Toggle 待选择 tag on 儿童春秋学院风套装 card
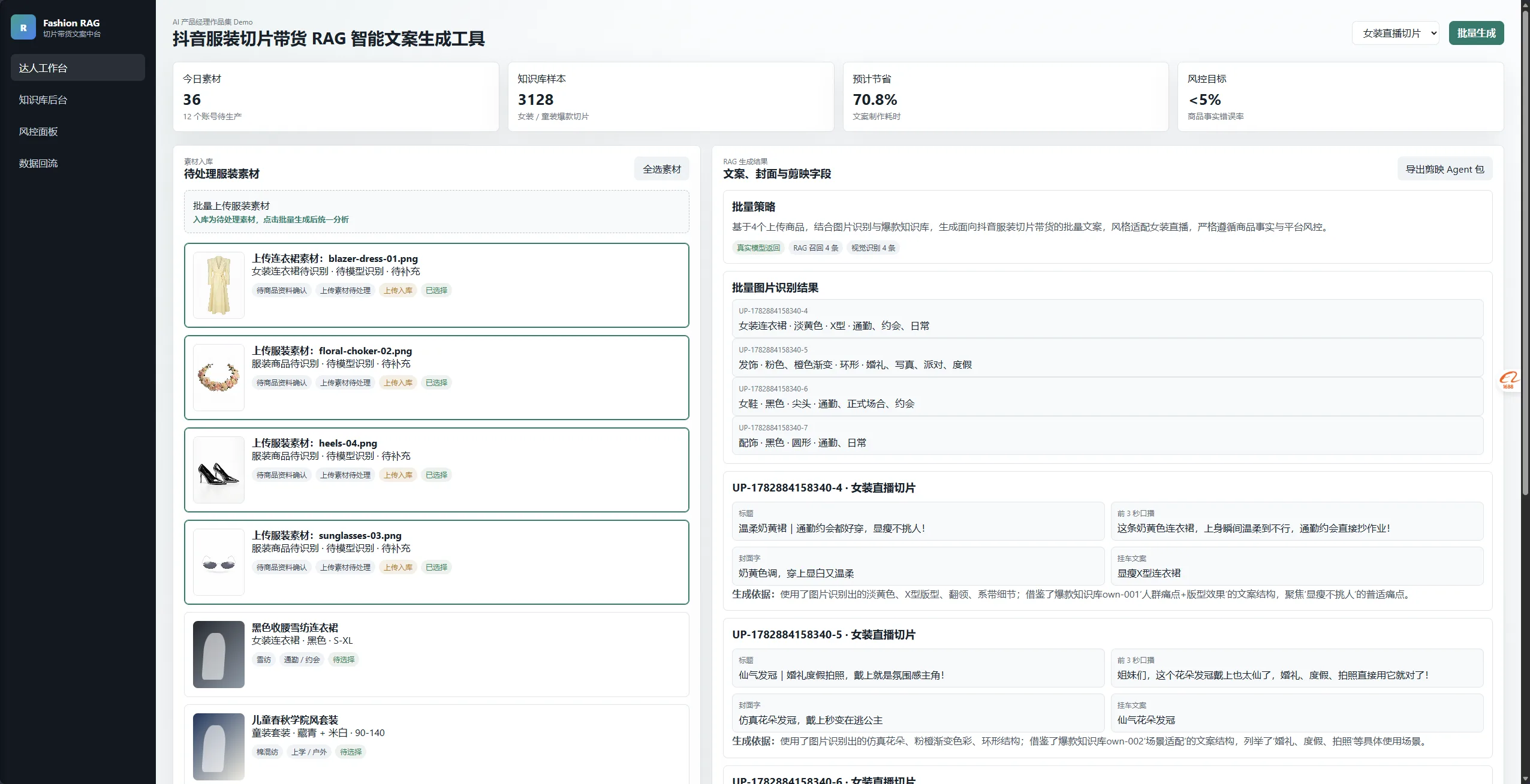1530x784 pixels. pos(351,752)
